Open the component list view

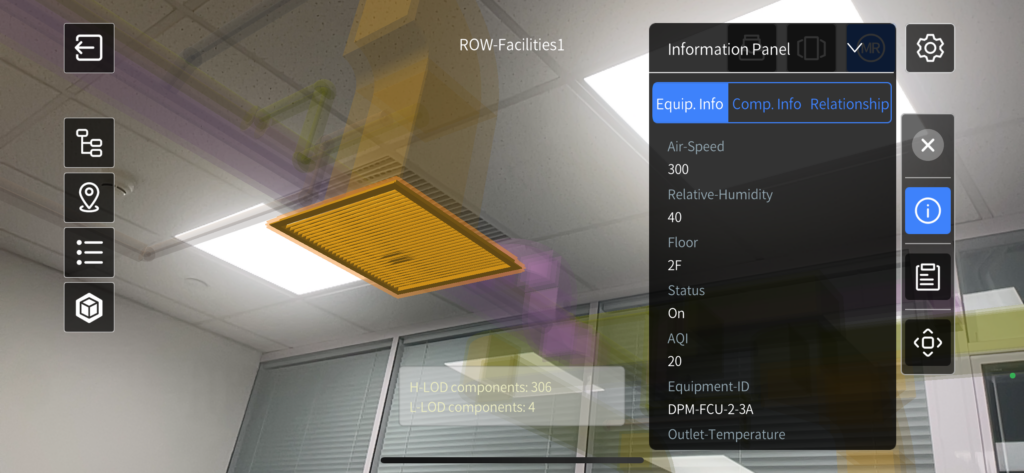click(x=89, y=252)
